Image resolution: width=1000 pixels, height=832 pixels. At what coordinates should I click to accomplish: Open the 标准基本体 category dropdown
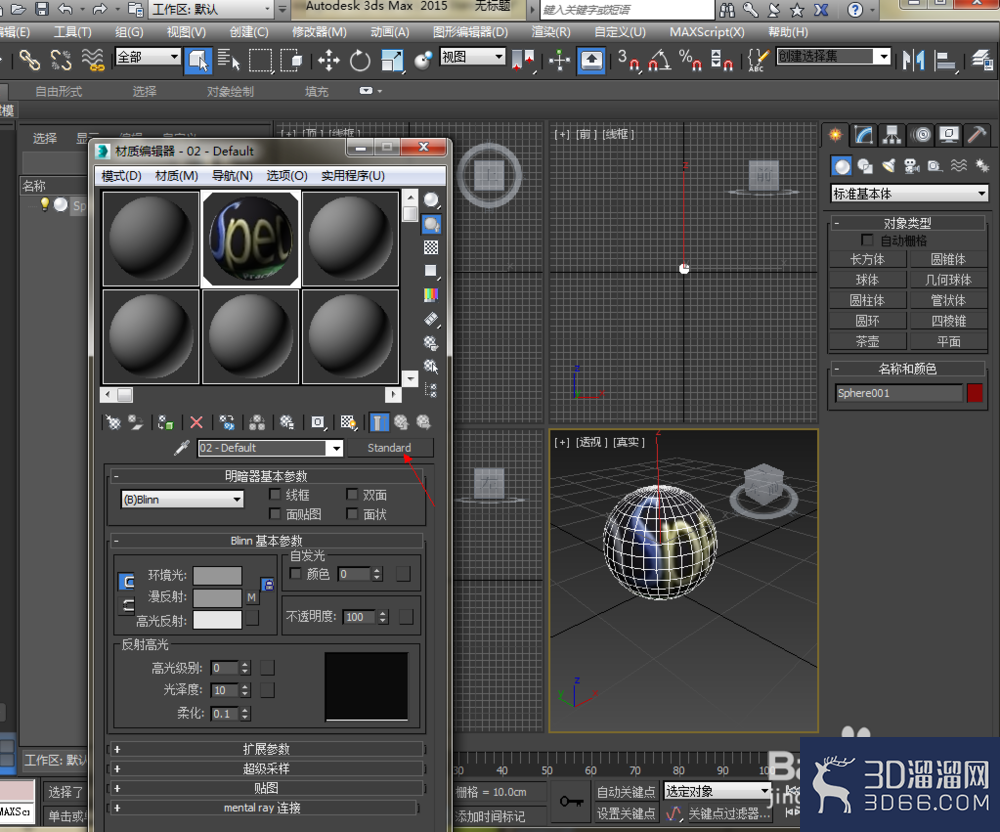coord(905,192)
